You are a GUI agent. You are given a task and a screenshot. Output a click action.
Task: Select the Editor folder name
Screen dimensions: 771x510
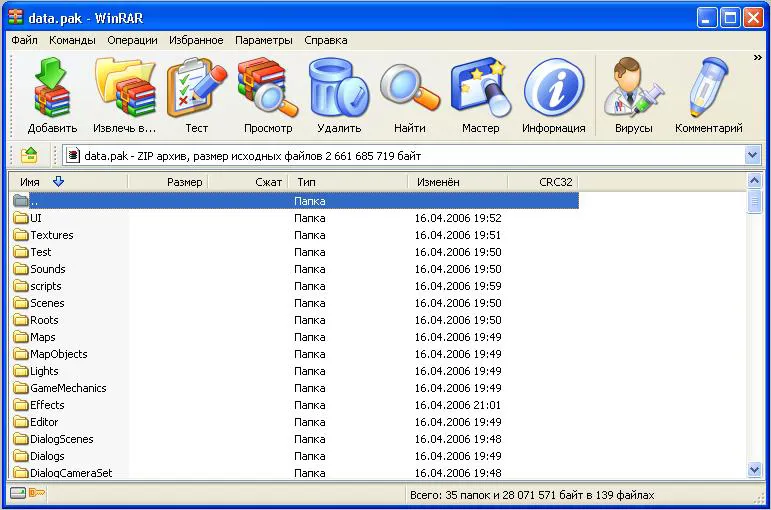[44, 421]
